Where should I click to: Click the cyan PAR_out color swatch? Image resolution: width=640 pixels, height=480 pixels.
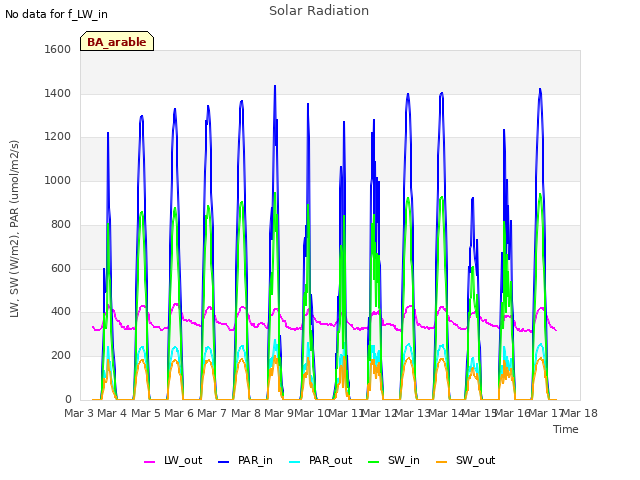coord(294,462)
